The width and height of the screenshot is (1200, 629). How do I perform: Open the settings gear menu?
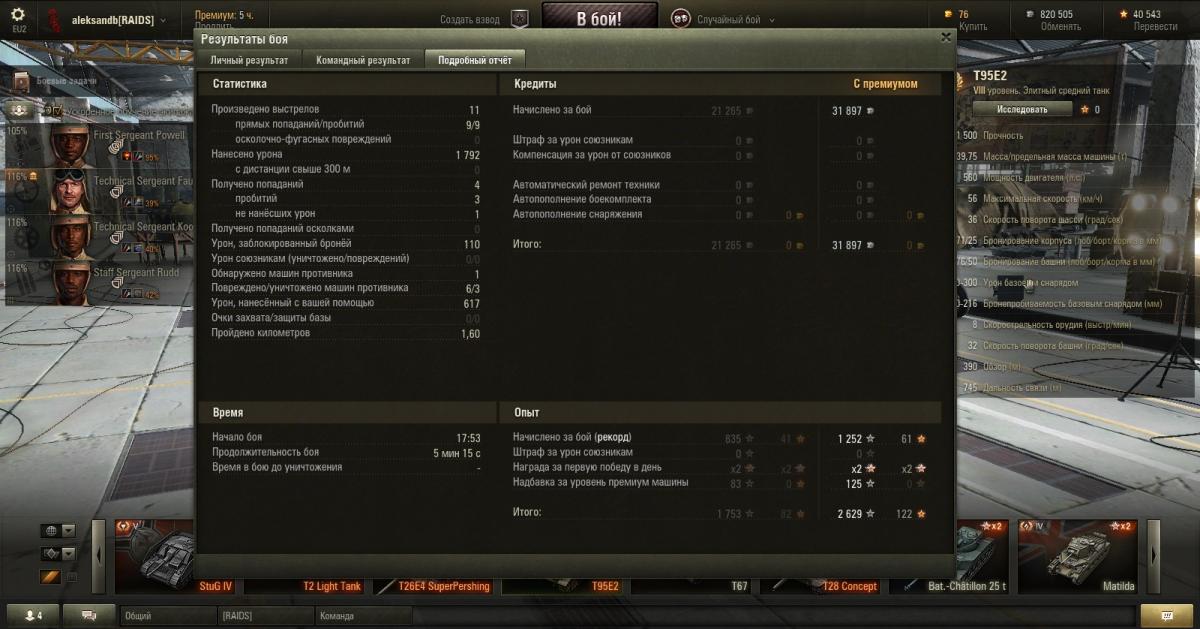[18, 15]
